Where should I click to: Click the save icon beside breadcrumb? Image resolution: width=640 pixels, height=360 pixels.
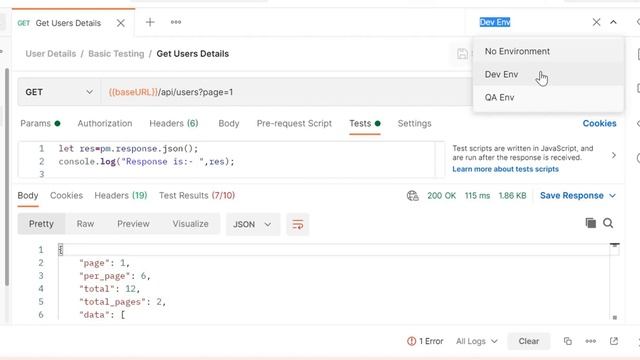click(x=462, y=54)
